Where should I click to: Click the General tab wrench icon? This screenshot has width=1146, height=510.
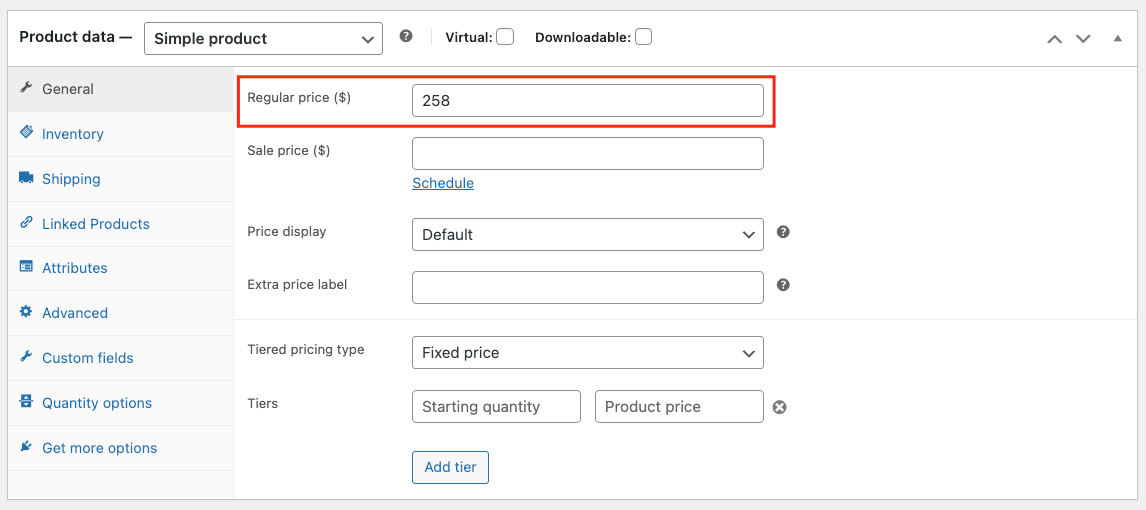coord(26,88)
